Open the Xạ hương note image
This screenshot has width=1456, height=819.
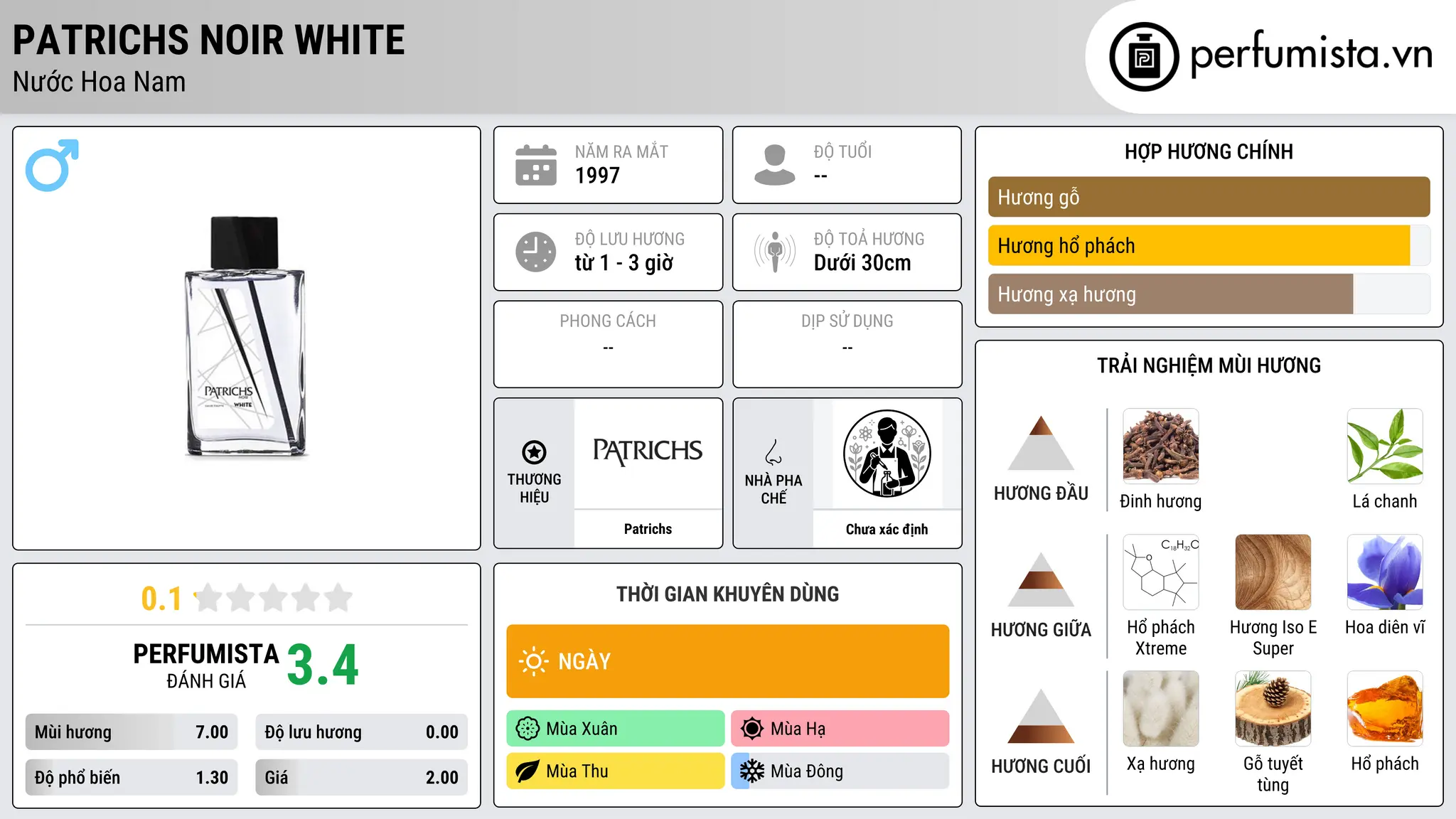coord(1161,709)
